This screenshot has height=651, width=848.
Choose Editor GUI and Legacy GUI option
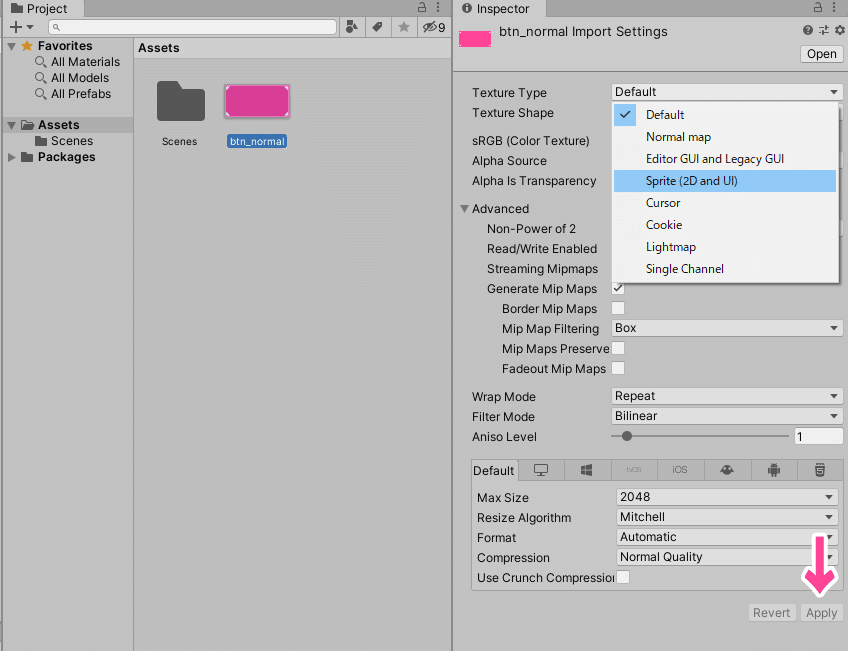click(725, 159)
